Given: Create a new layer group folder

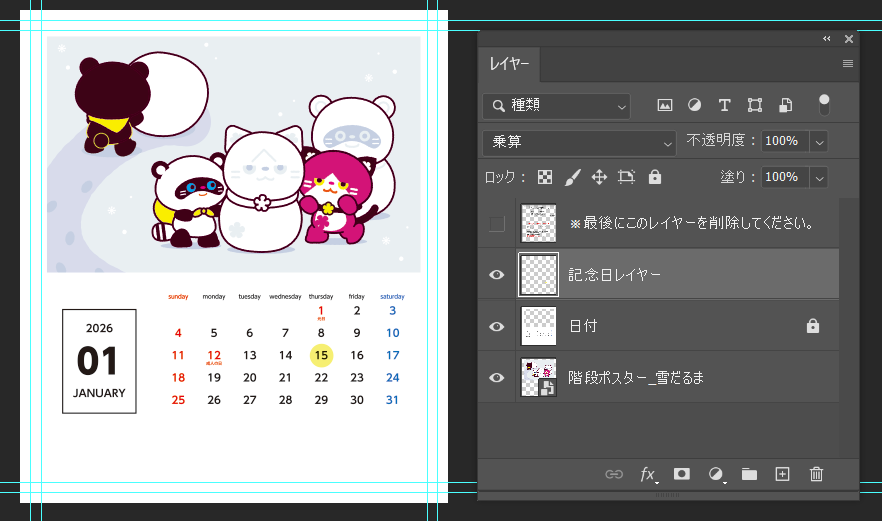Looking at the screenshot, I should [x=749, y=474].
